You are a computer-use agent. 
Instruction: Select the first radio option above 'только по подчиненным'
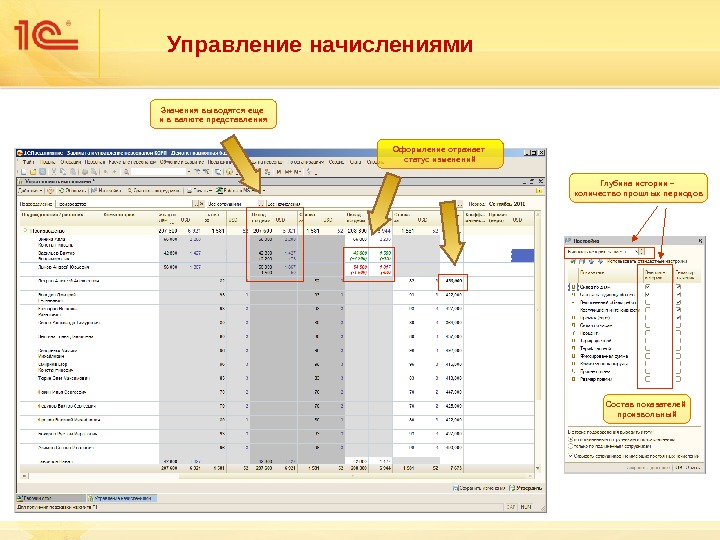pyautogui.click(x=571, y=439)
